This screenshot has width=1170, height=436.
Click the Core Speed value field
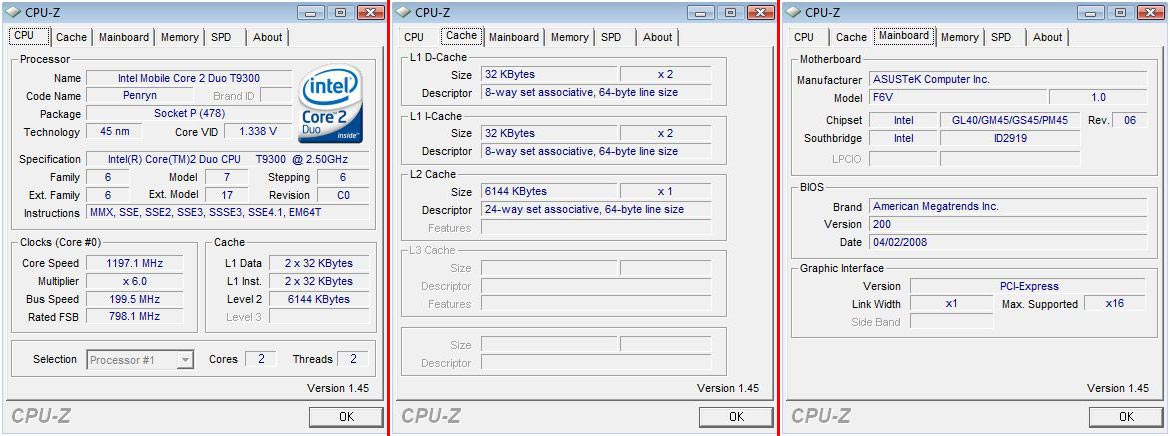(x=134, y=263)
